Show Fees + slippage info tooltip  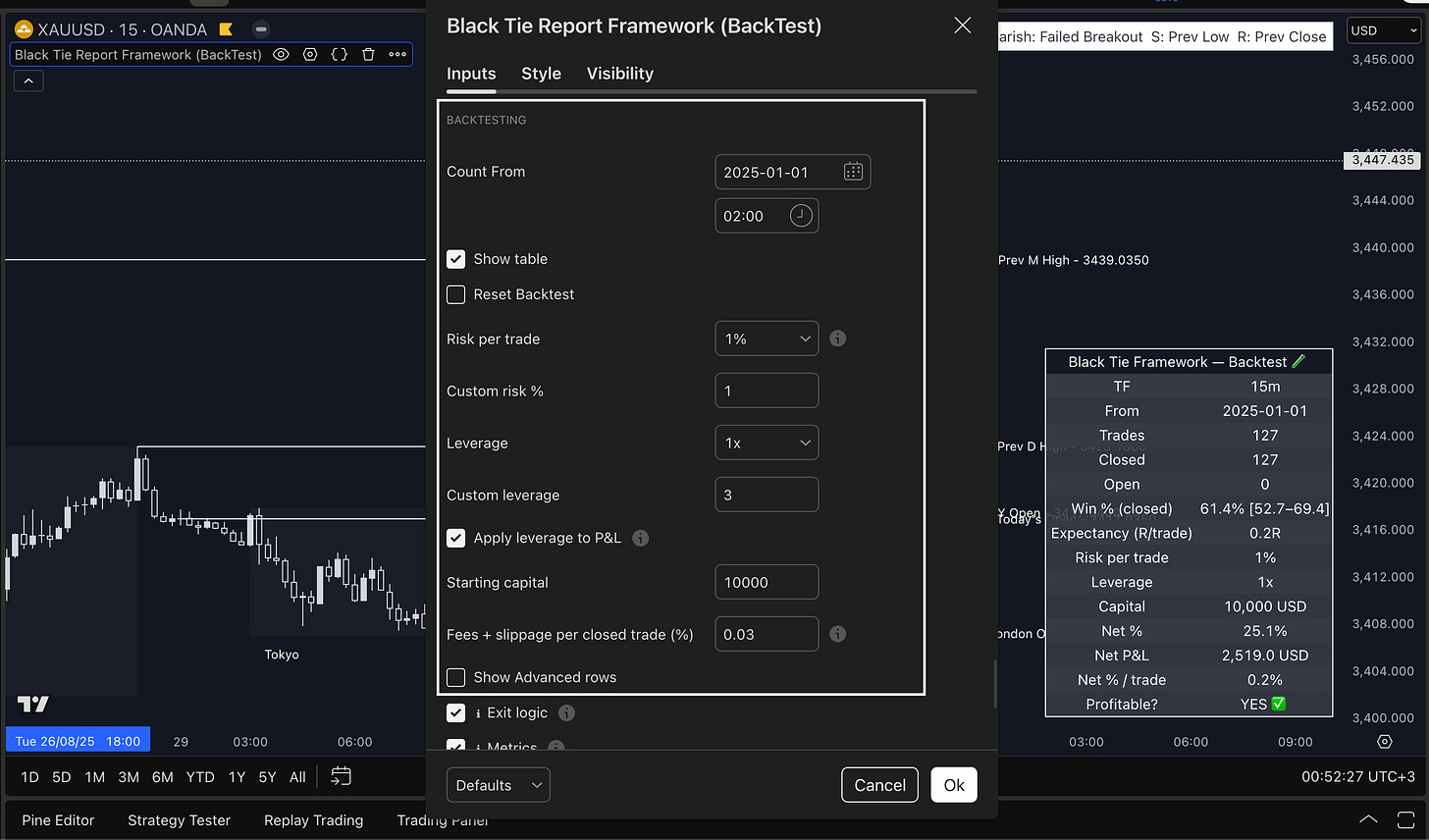click(x=837, y=634)
